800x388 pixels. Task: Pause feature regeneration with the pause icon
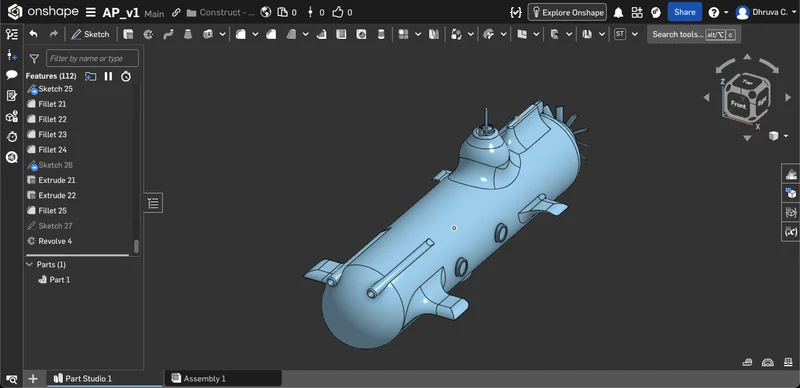point(108,76)
